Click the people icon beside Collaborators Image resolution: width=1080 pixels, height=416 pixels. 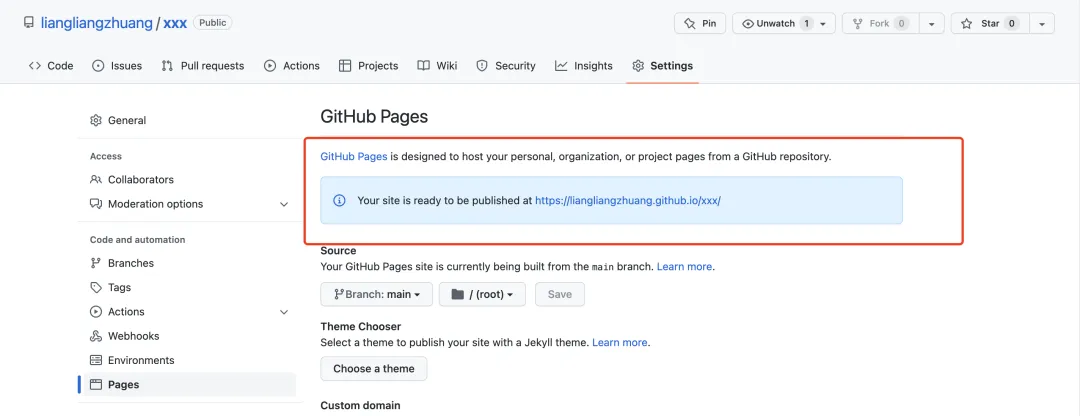tap(96, 180)
